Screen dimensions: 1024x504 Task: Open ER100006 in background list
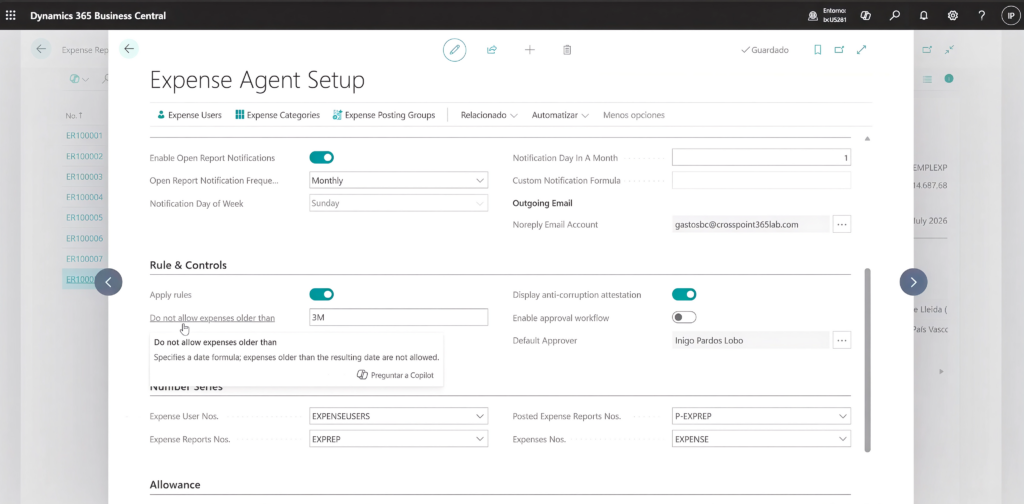(x=84, y=238)
